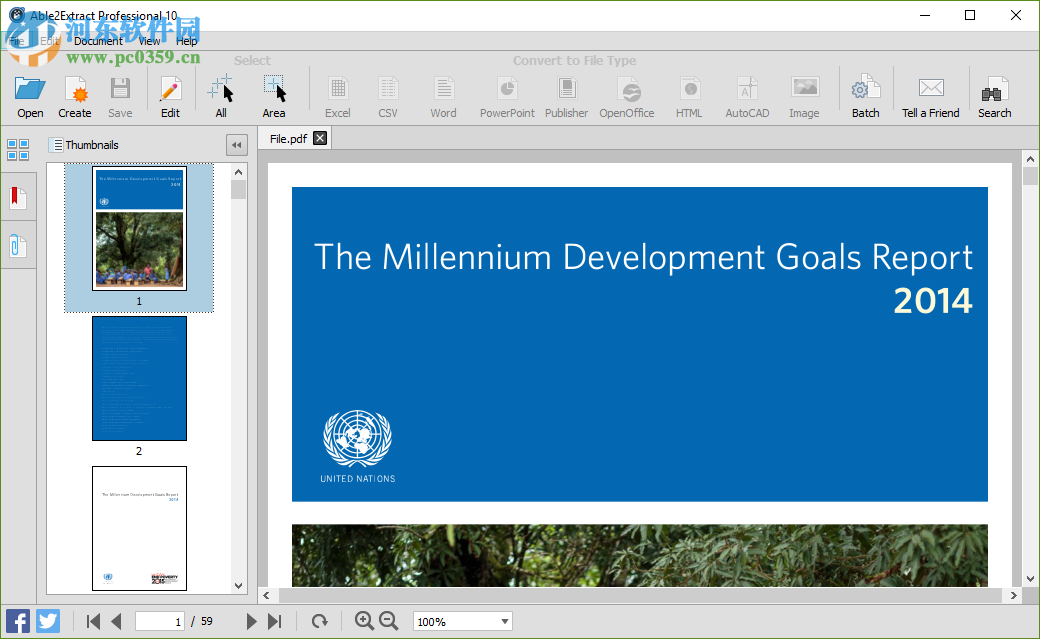Viewport: 1040px width, 639px height.
Task: Jump to the last page
Action: [275, 622]
